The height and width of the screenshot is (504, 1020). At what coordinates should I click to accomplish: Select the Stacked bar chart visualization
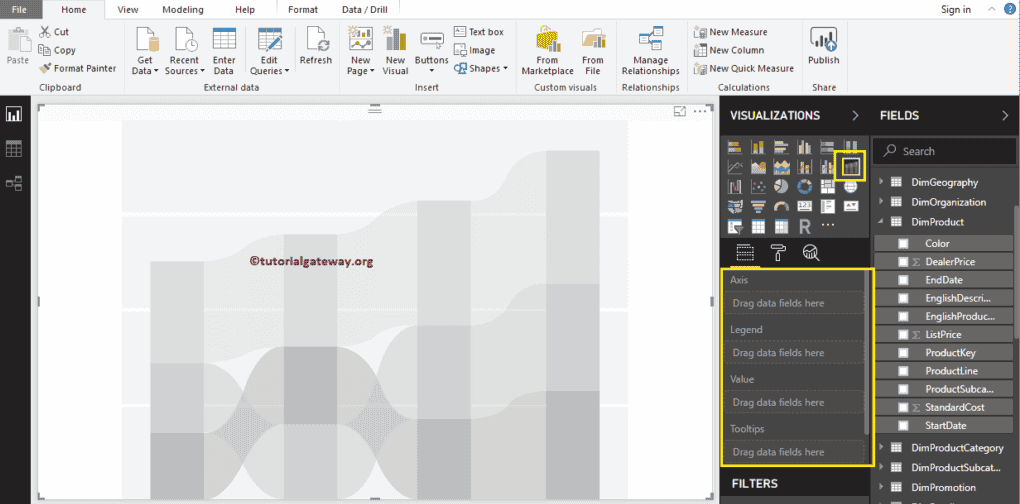pyautogui.click(x=735, y=147)
